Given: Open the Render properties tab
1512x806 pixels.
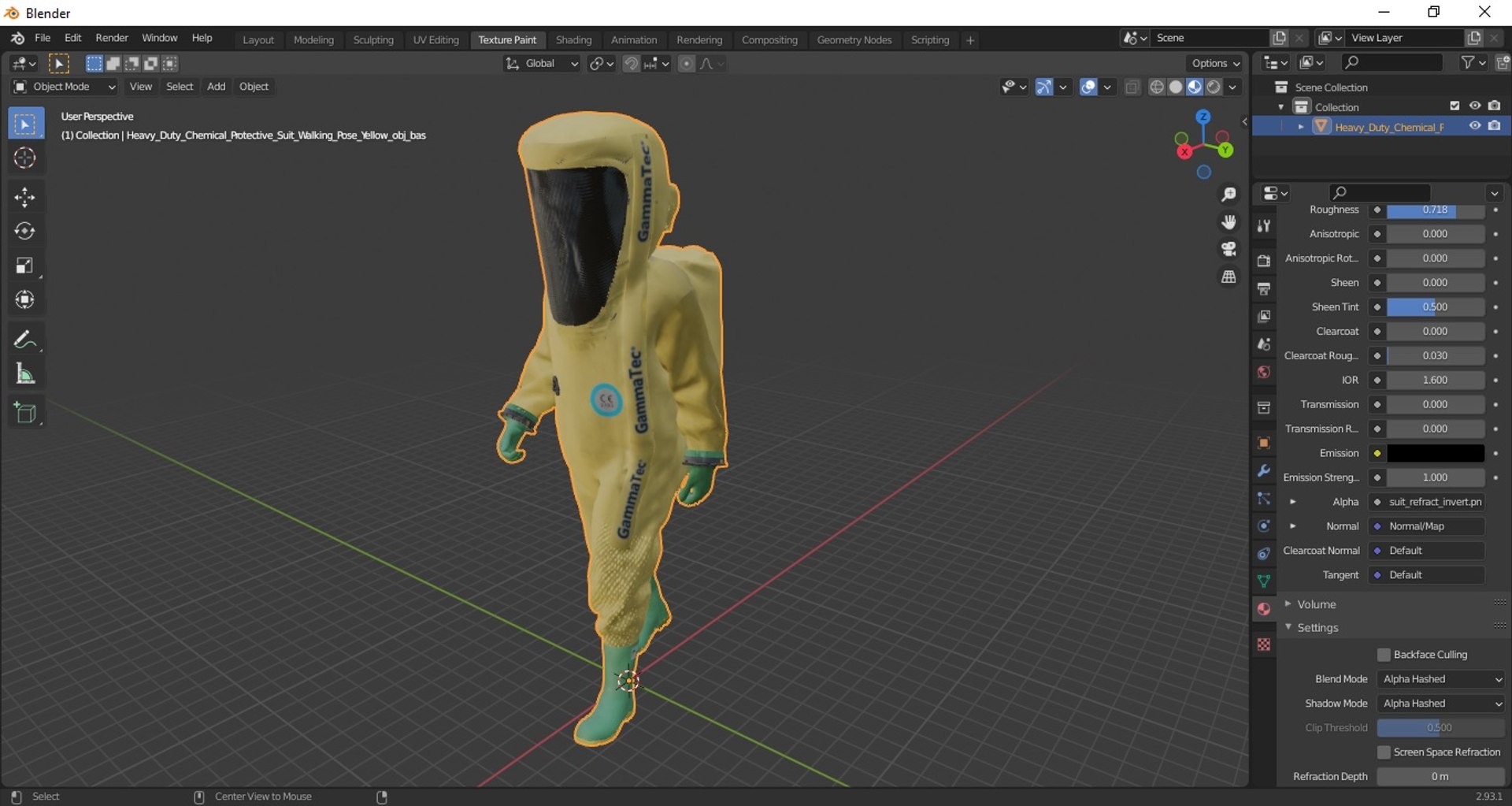Looking at the screenshot, I should coord(1264,261).
